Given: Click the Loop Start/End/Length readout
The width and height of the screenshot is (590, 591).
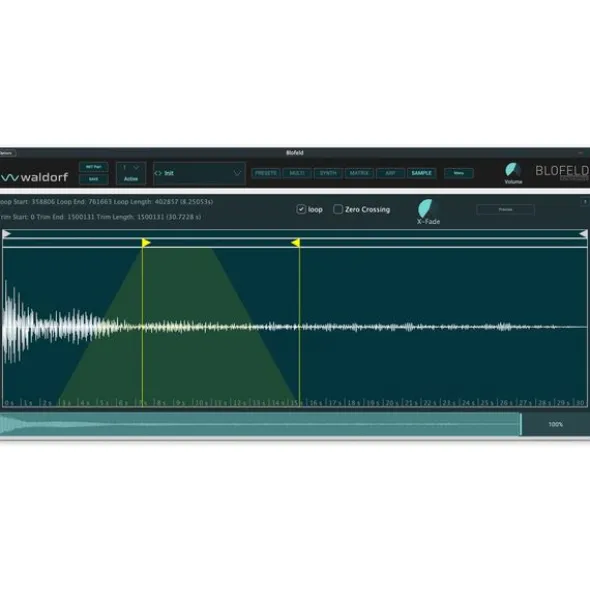Looking at the screenshot, I should click(x=106, y=202).
